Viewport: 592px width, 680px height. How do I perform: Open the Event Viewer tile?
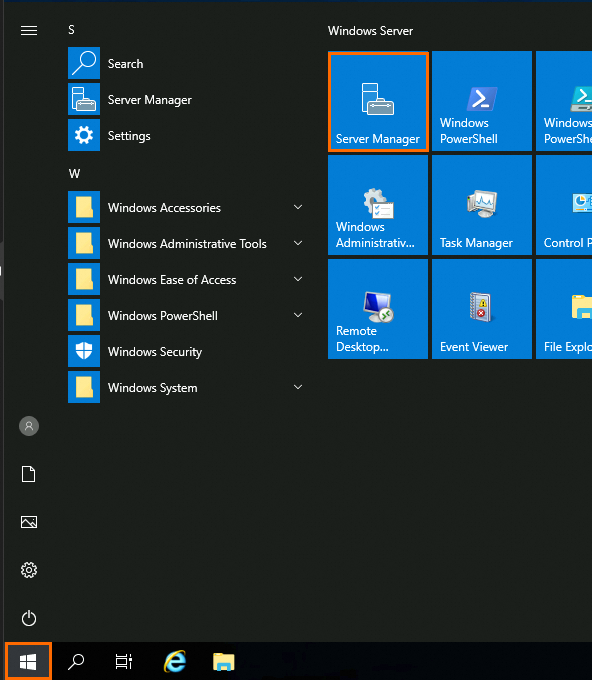tap(482, 309)
